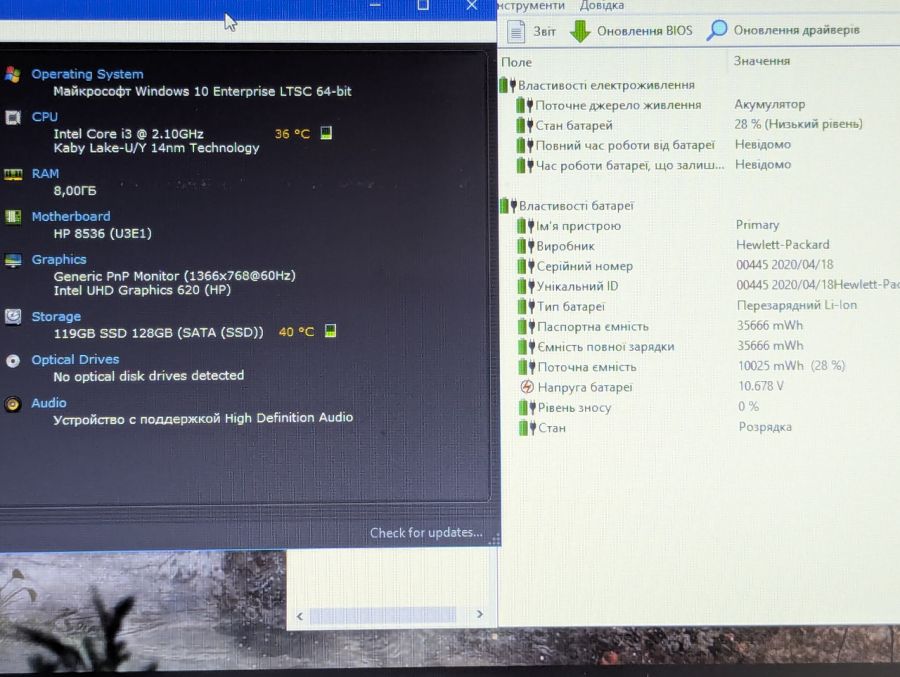
Task: Select the Властивості електроживлення group row
Action: coord(597,85)
